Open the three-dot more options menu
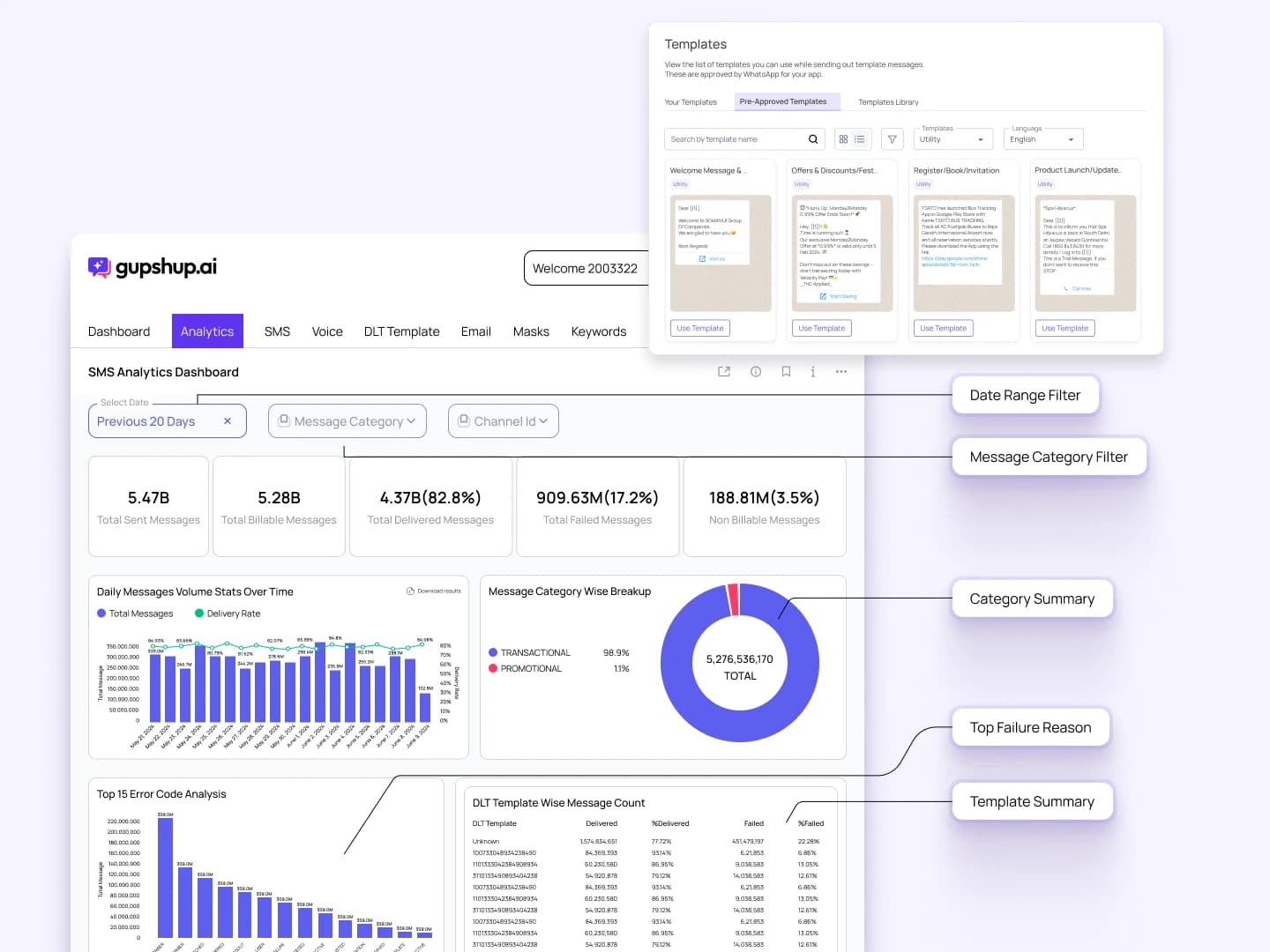This screenshot has height=952, width=1270. (x=841, y=372)
